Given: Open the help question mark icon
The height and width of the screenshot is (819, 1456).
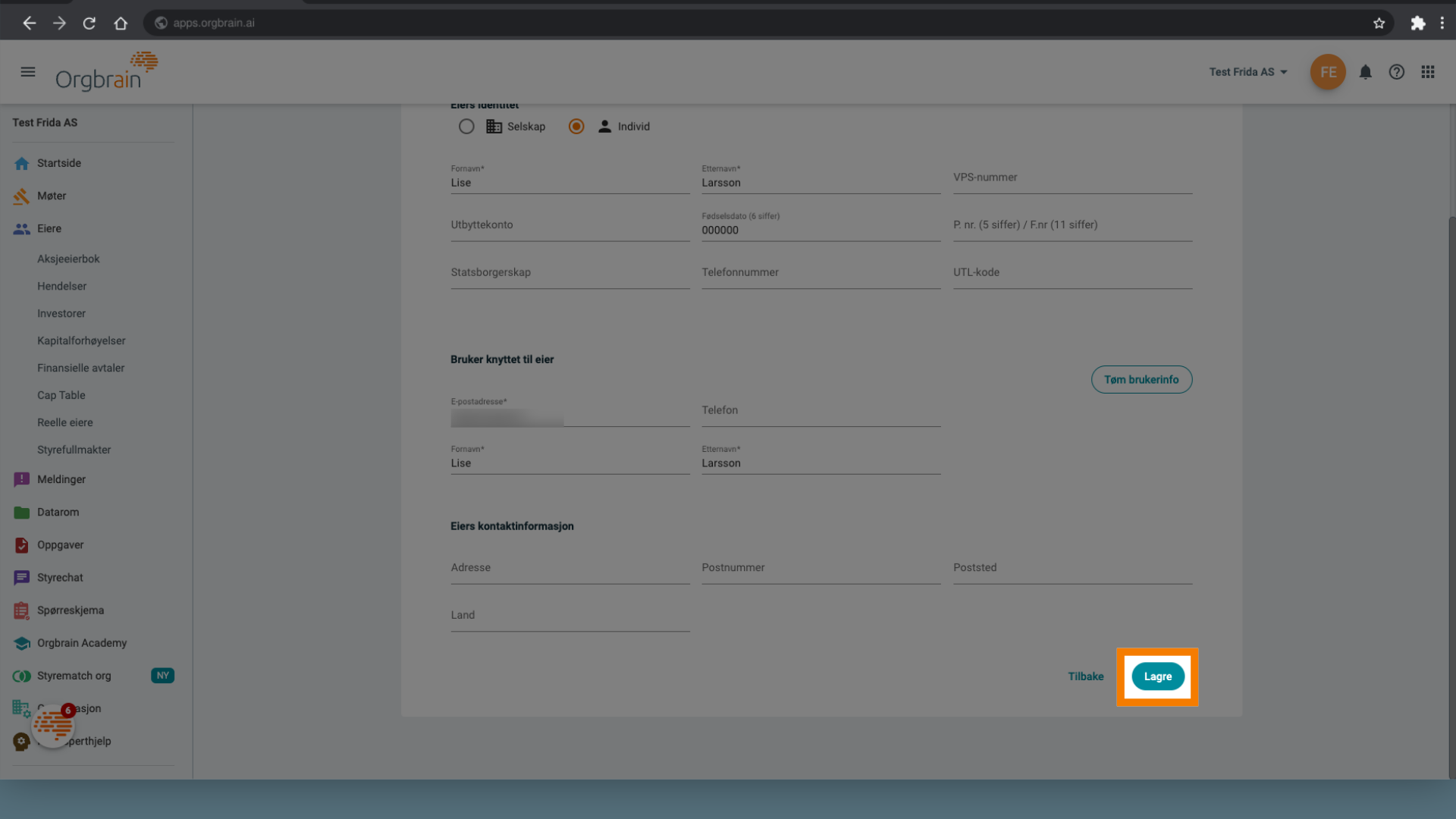Looking at the screenshot, I should pos(1396,72).
